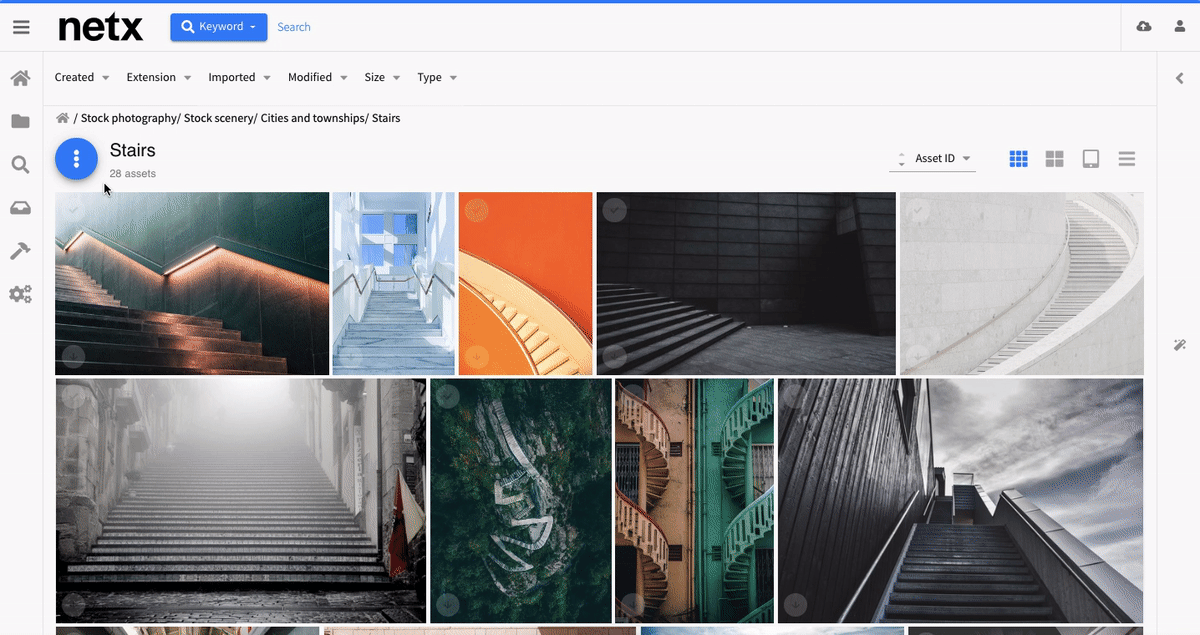Expand the Created filter dropdown

click(82, 78)
